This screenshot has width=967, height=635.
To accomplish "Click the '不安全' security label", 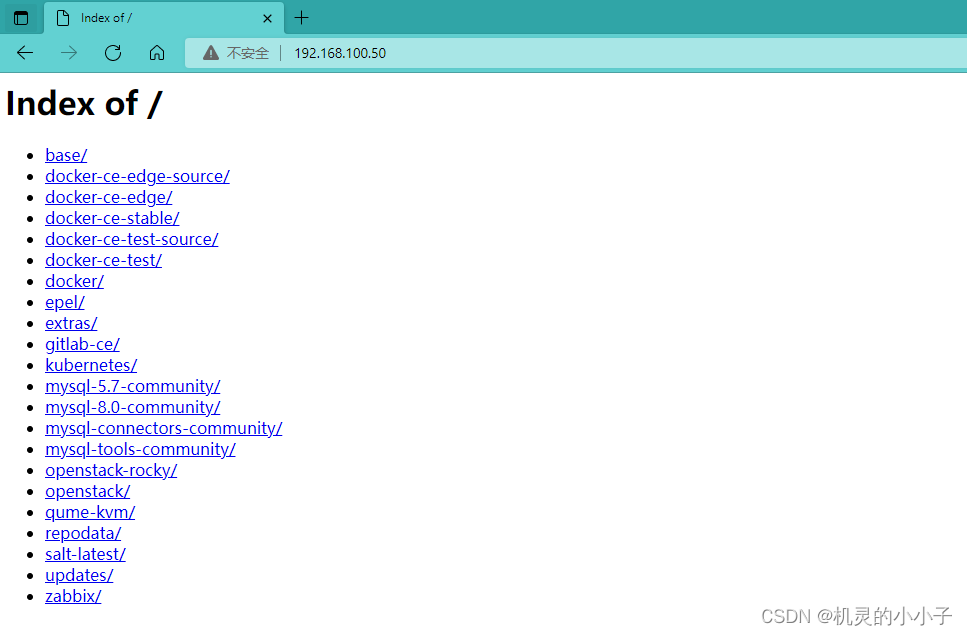I will (248, 53).
